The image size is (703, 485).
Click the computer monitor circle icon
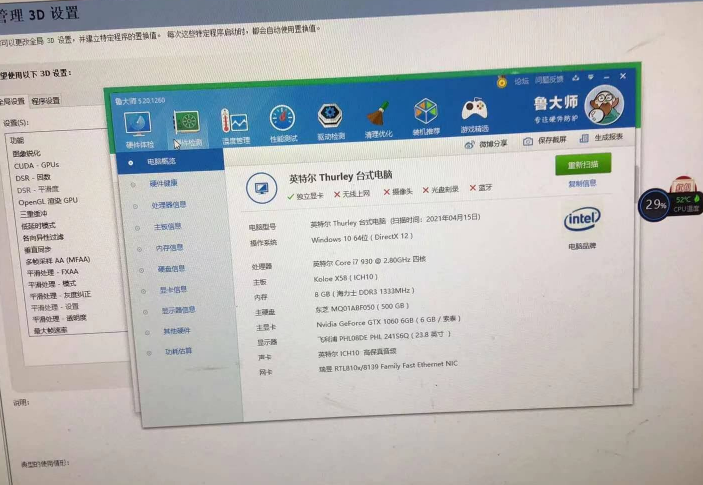click(261, 188)
